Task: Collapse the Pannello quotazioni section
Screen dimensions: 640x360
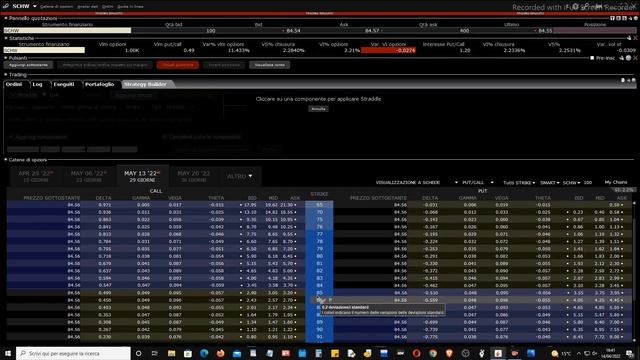Action: [x=6, y=18]
